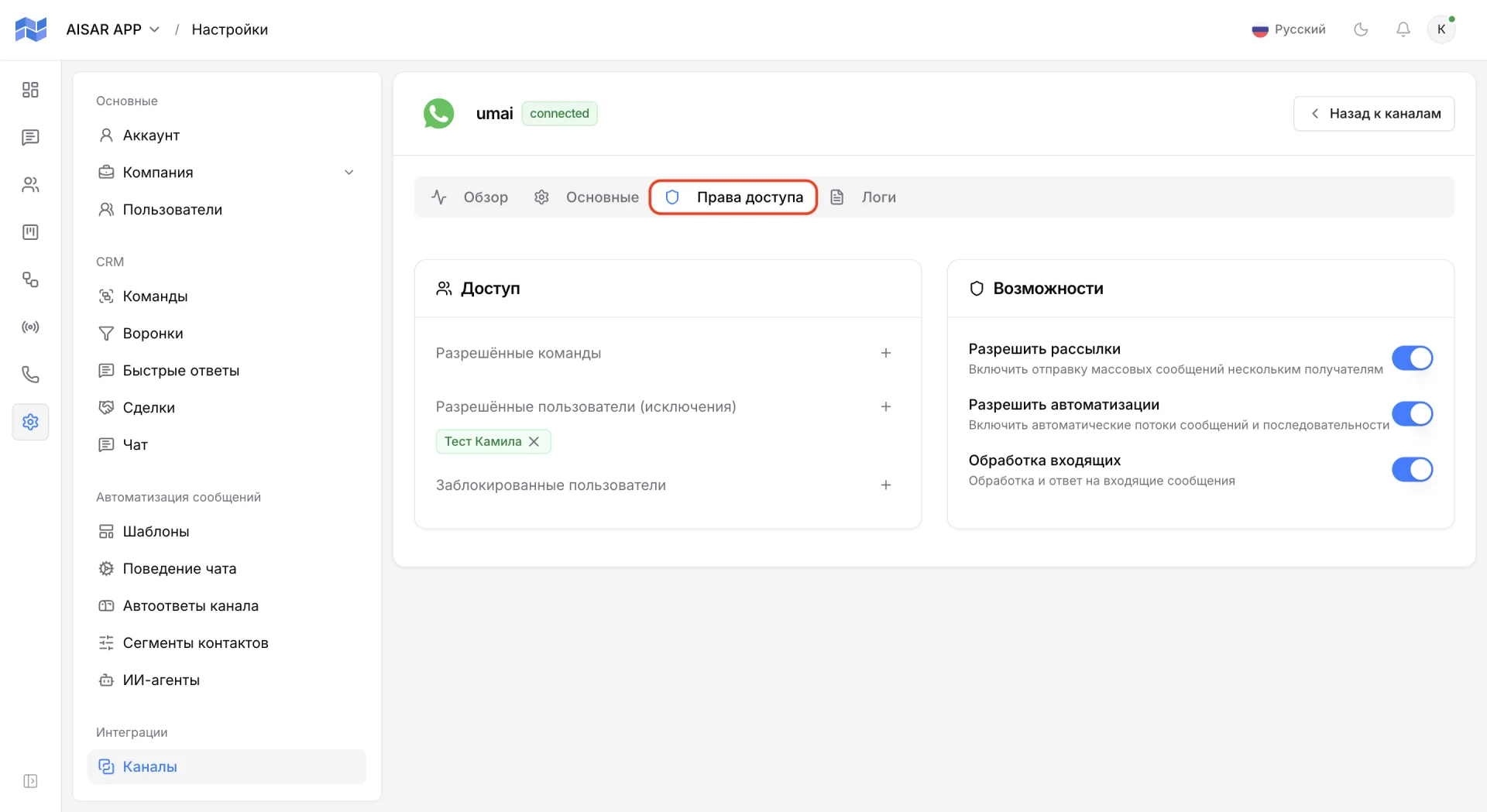Open Пользователи settings
Viewport: 1487px width, 812px height.
click(x=226, y=210)
